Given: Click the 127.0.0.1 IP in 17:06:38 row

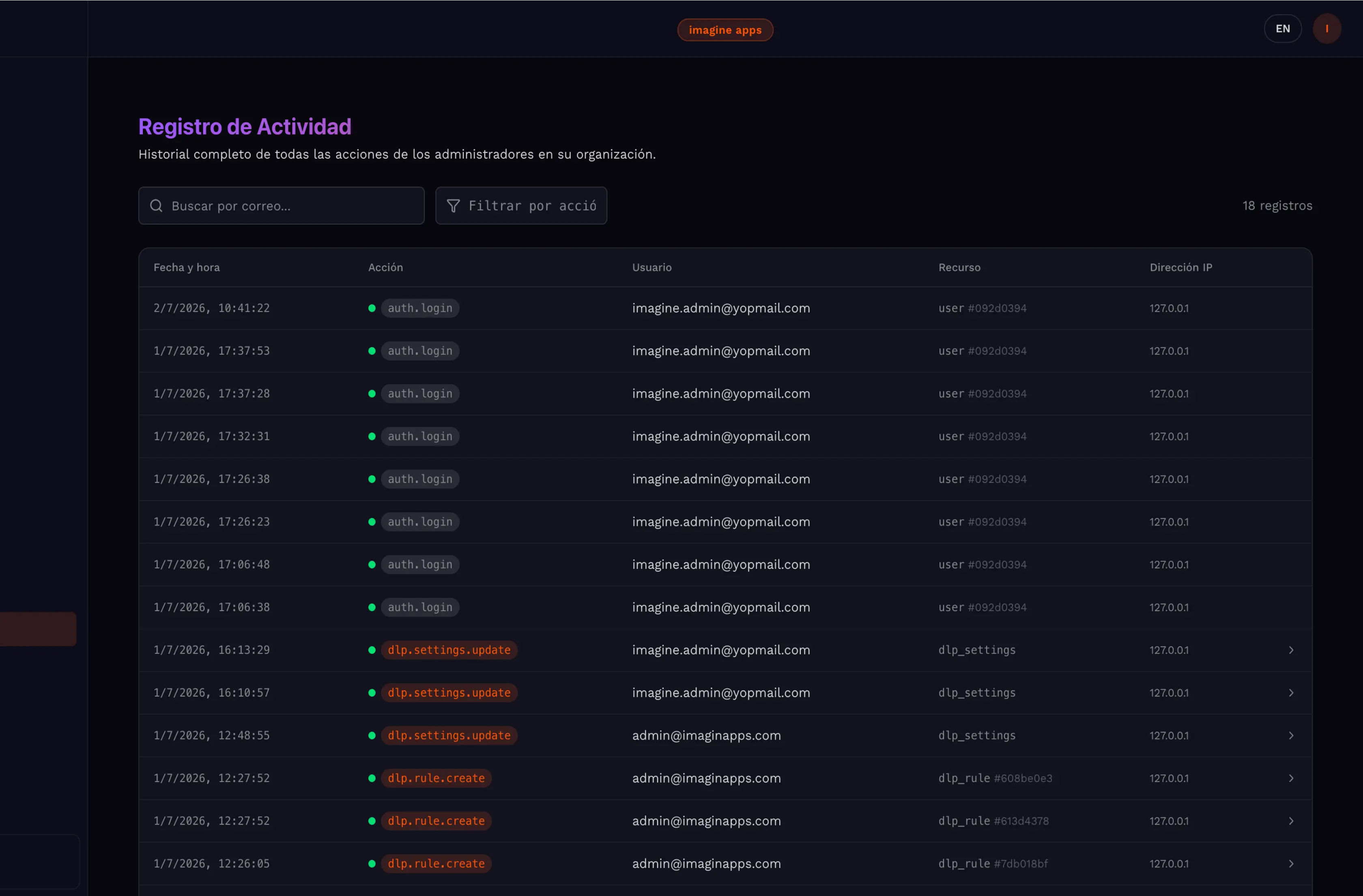Looking at the screenshot, I should coord(1169,607).
